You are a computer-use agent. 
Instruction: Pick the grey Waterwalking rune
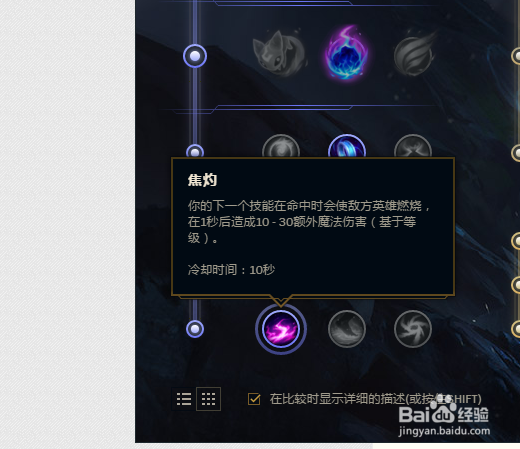pos(347,329)
